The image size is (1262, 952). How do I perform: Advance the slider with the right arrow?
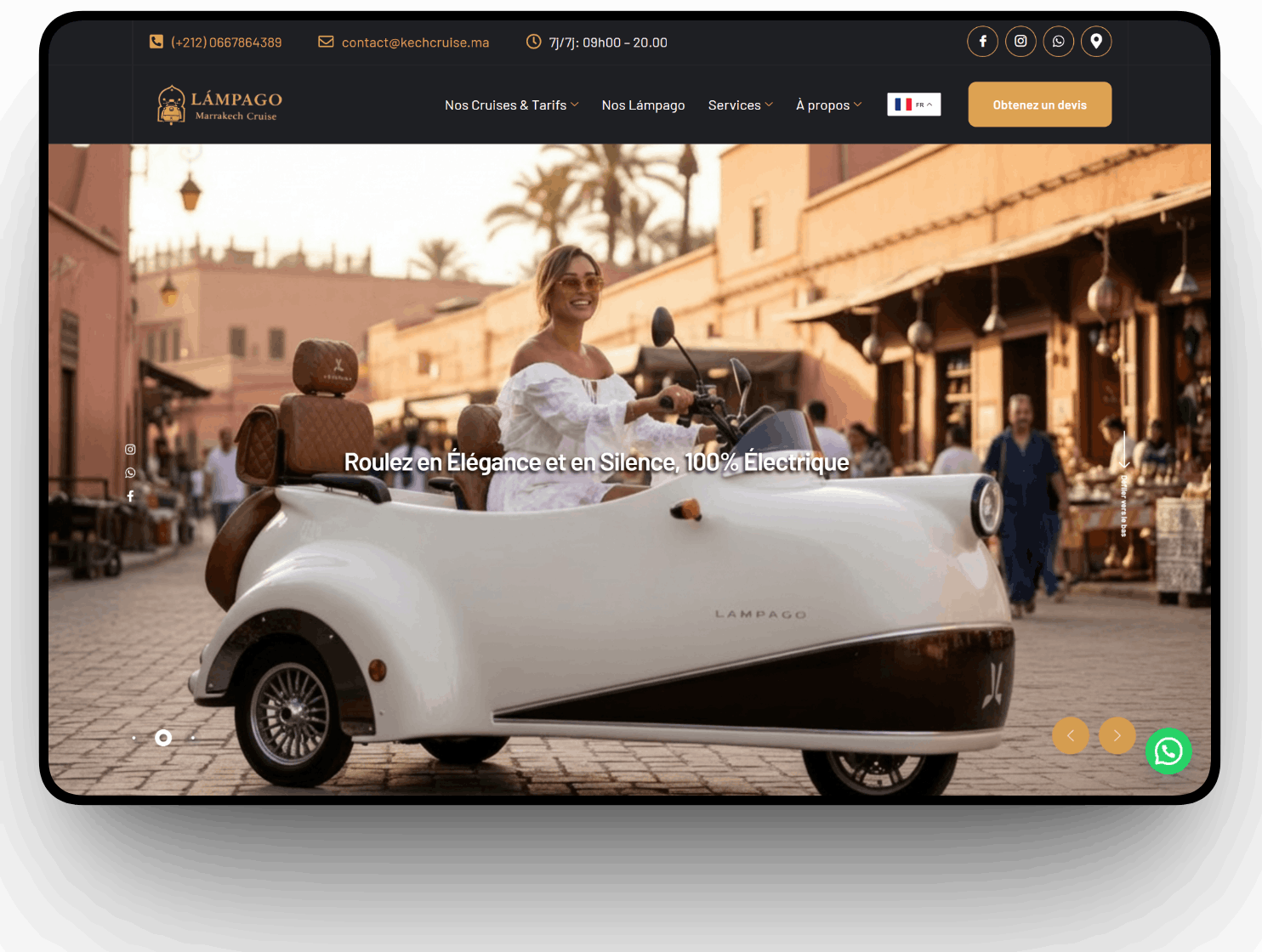tap(1117, 735)
